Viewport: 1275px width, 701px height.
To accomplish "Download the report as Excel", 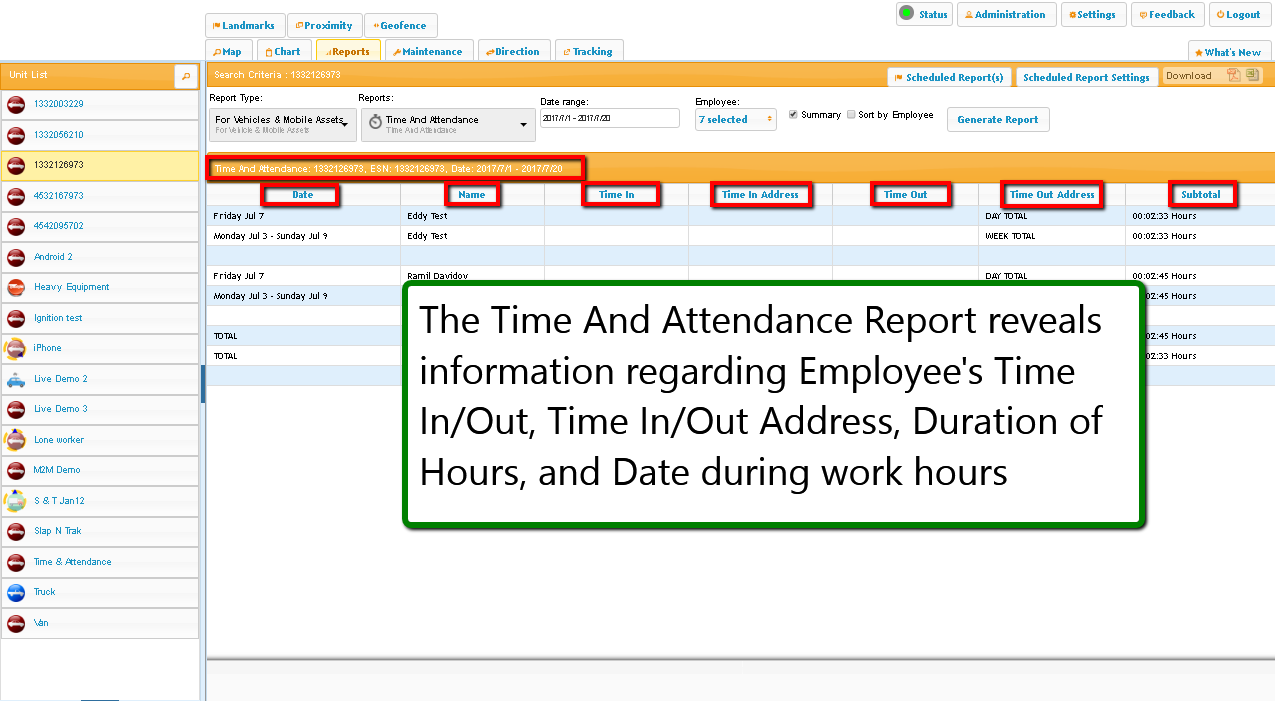I will [1252, 76].
